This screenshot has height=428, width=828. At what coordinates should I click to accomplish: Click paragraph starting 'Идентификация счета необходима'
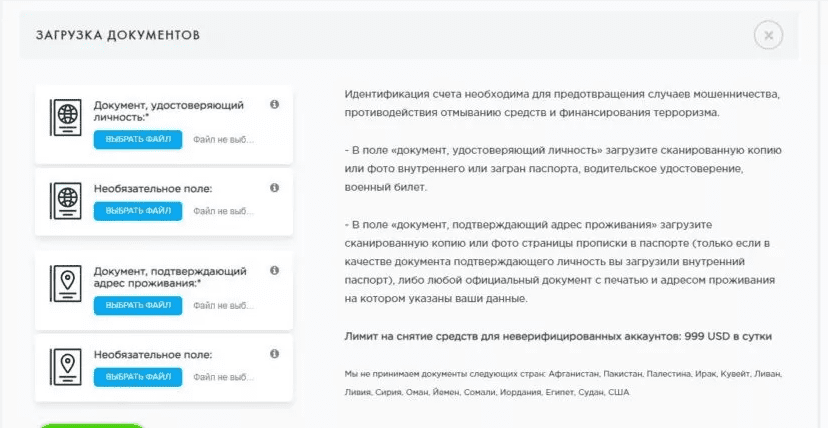click(562, 103)
